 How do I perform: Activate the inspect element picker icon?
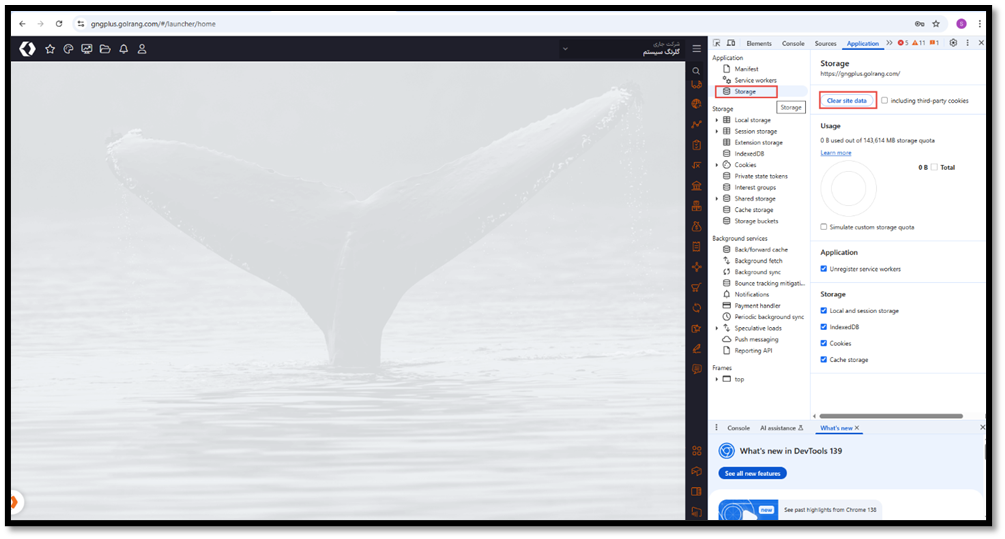pos(718,43)
